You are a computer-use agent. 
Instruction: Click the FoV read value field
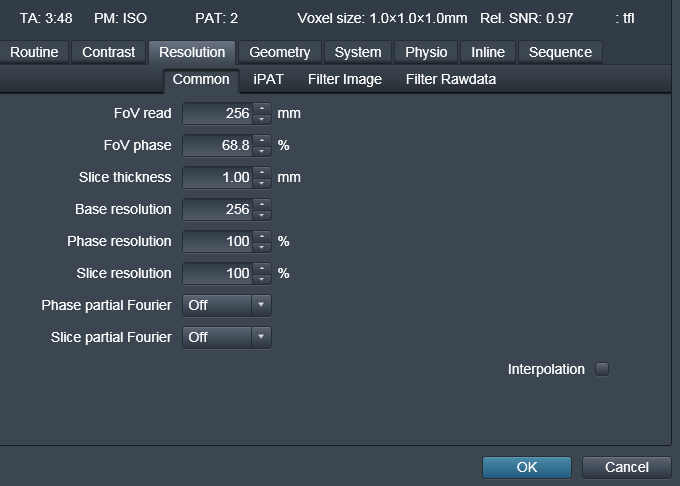point(218,113)
